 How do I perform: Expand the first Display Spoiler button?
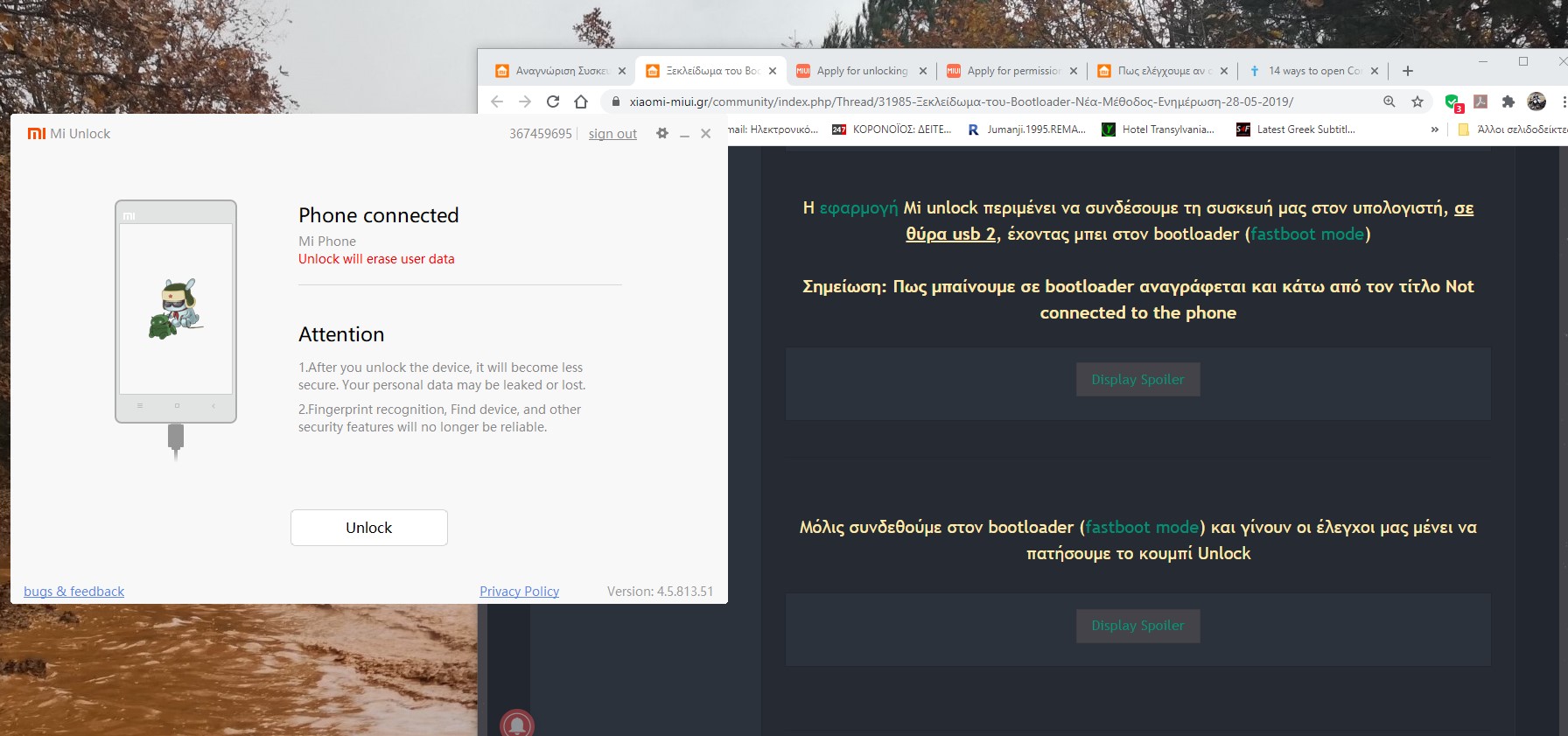[x=1137, y=380]
